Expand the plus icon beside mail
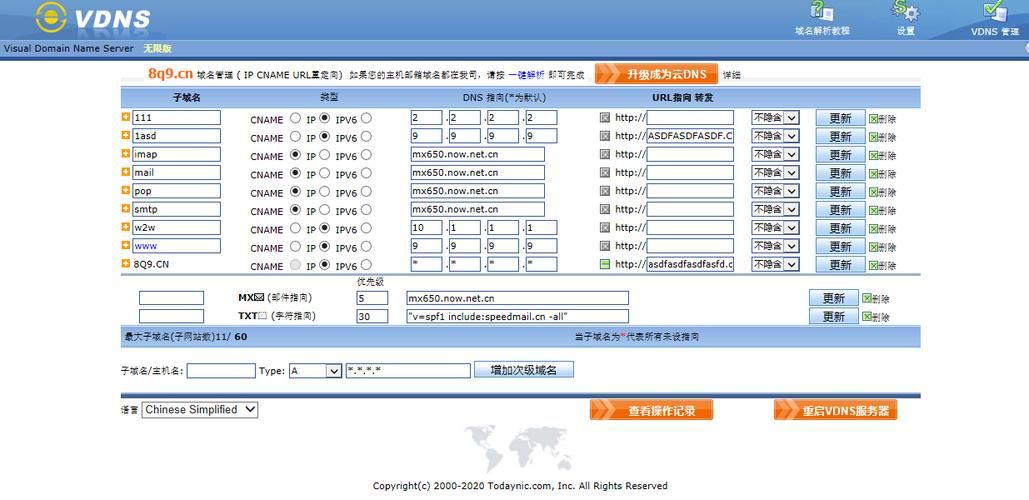 [126, 172]
